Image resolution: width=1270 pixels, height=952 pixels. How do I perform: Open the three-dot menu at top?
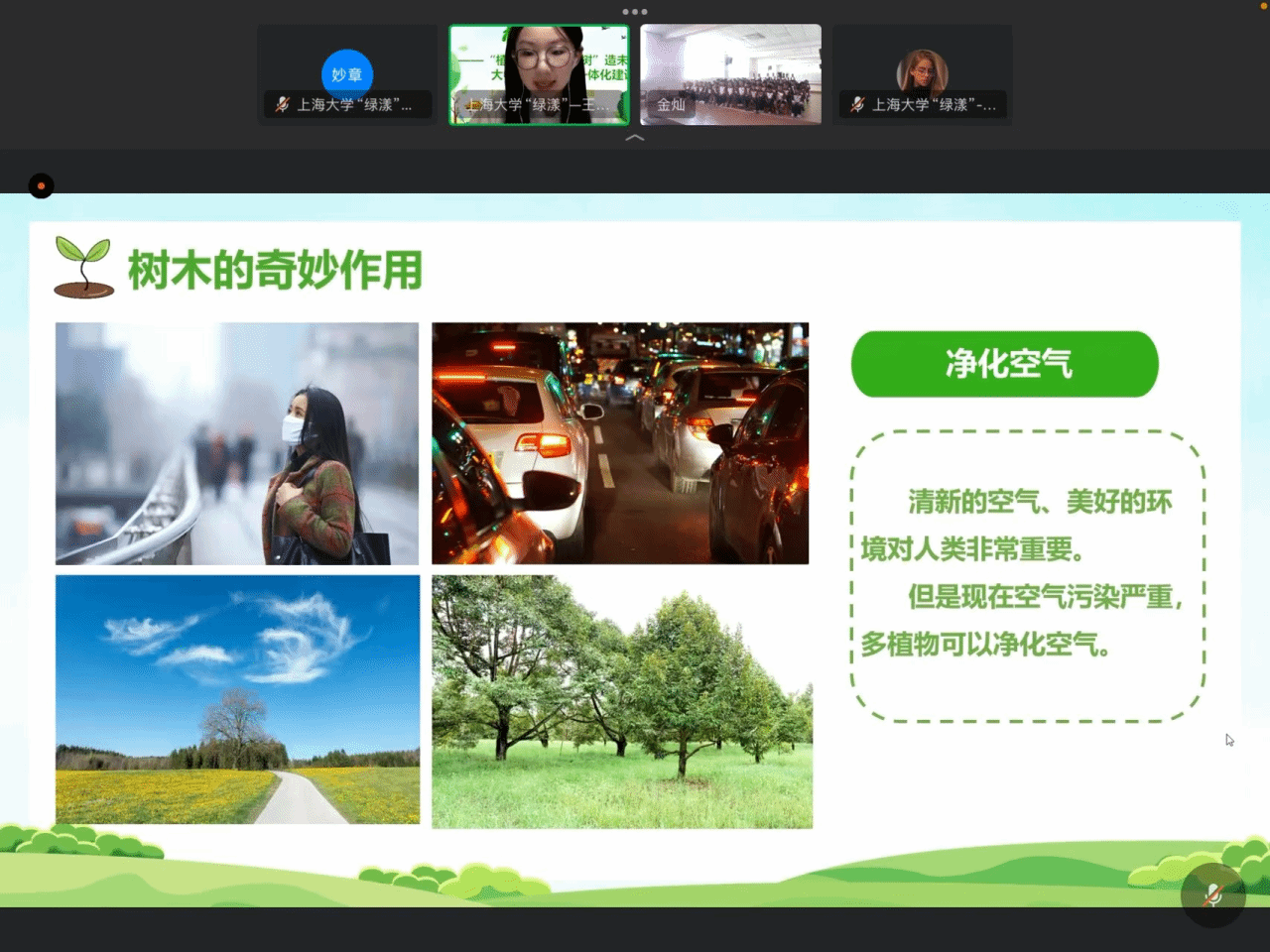635,12
